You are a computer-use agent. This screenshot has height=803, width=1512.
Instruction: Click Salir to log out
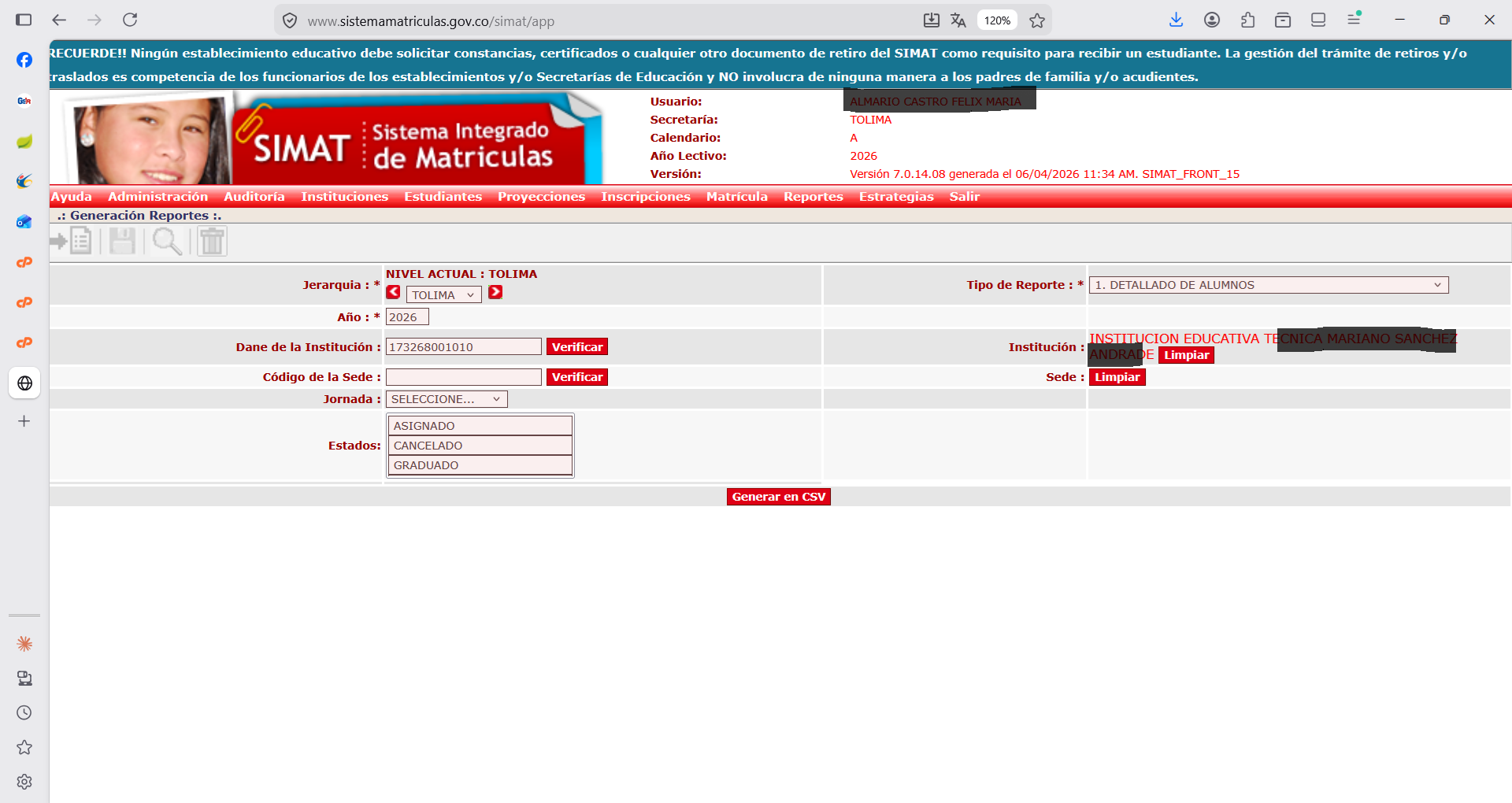[x=965, y=197]
